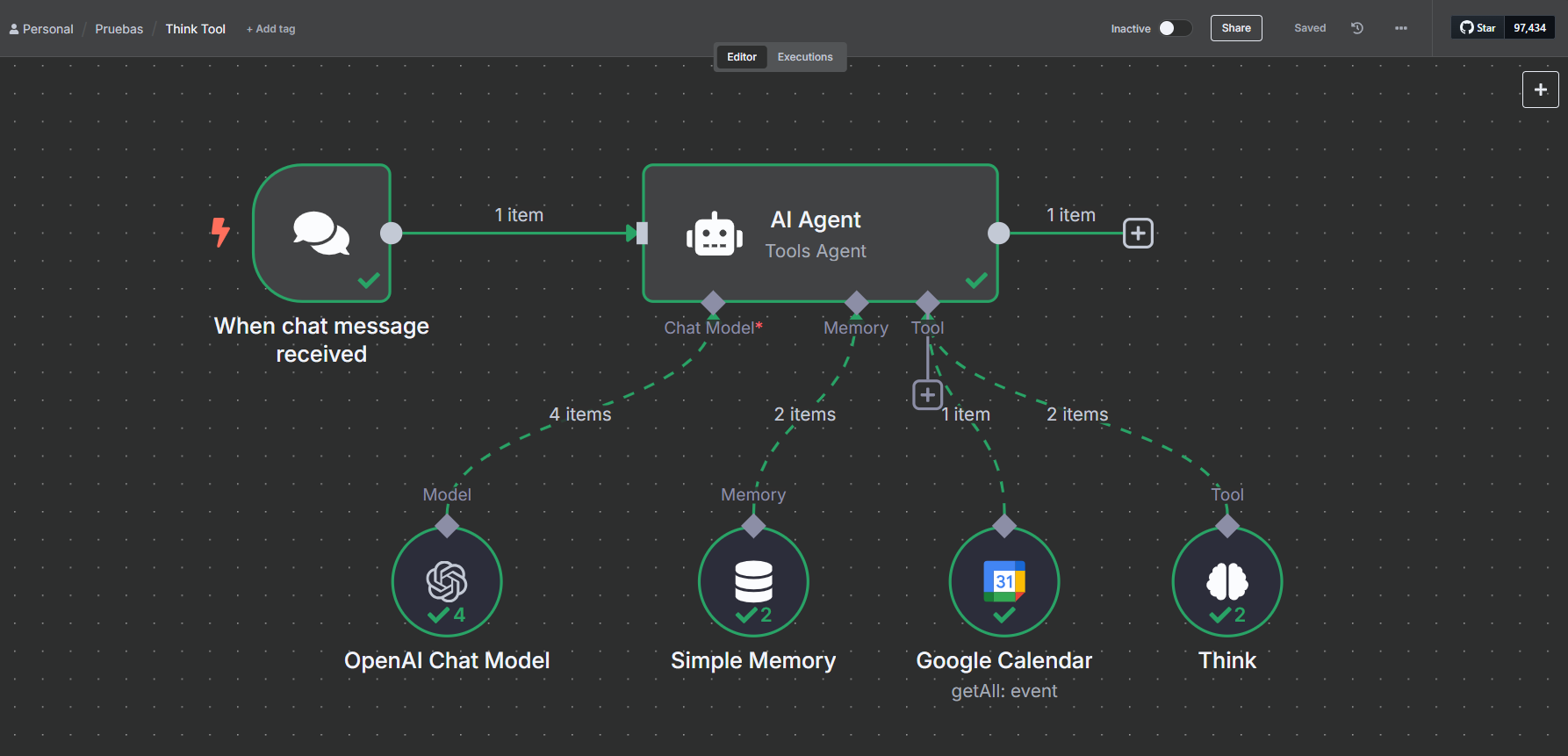Select the Simple Memory database node
The height and width of the screenshot is (756, 1568).
pyautogui.click(x=753, y=581)
